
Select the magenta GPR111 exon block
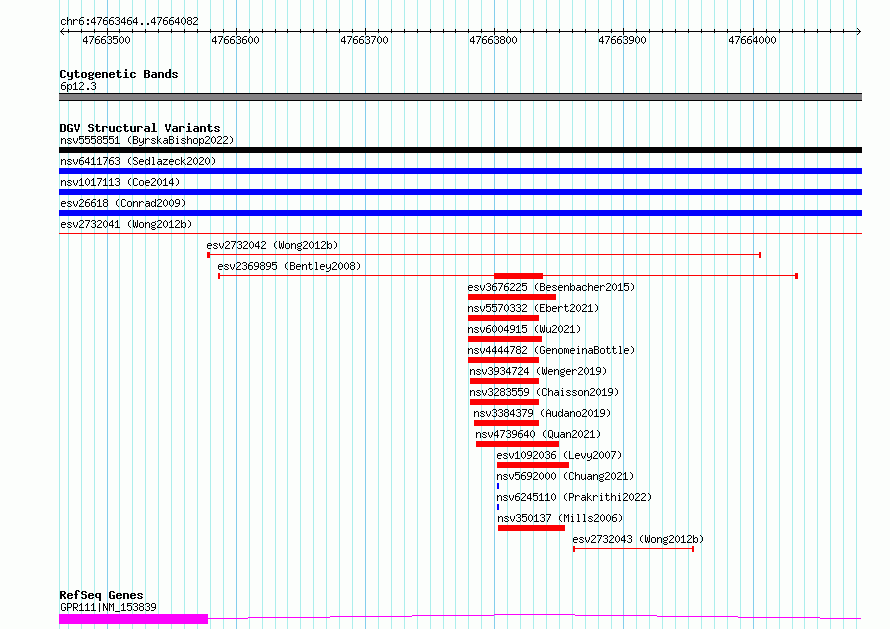tap(133, 619)
